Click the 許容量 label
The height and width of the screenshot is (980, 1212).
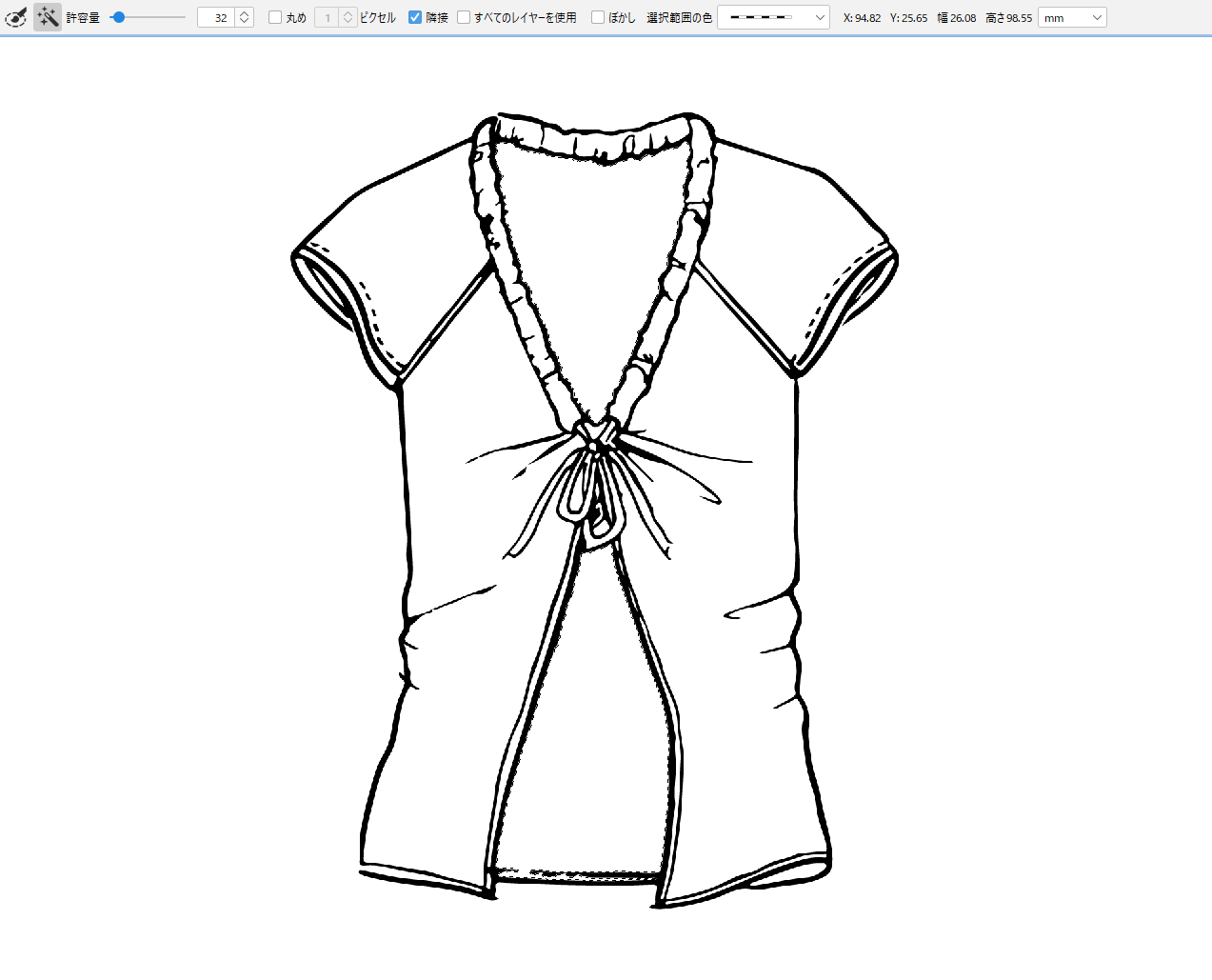tap(83, 17)
